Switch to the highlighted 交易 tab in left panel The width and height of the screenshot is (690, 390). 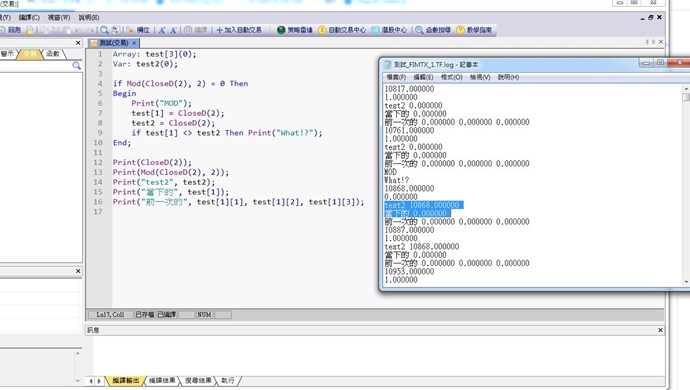tap(30, 54)
